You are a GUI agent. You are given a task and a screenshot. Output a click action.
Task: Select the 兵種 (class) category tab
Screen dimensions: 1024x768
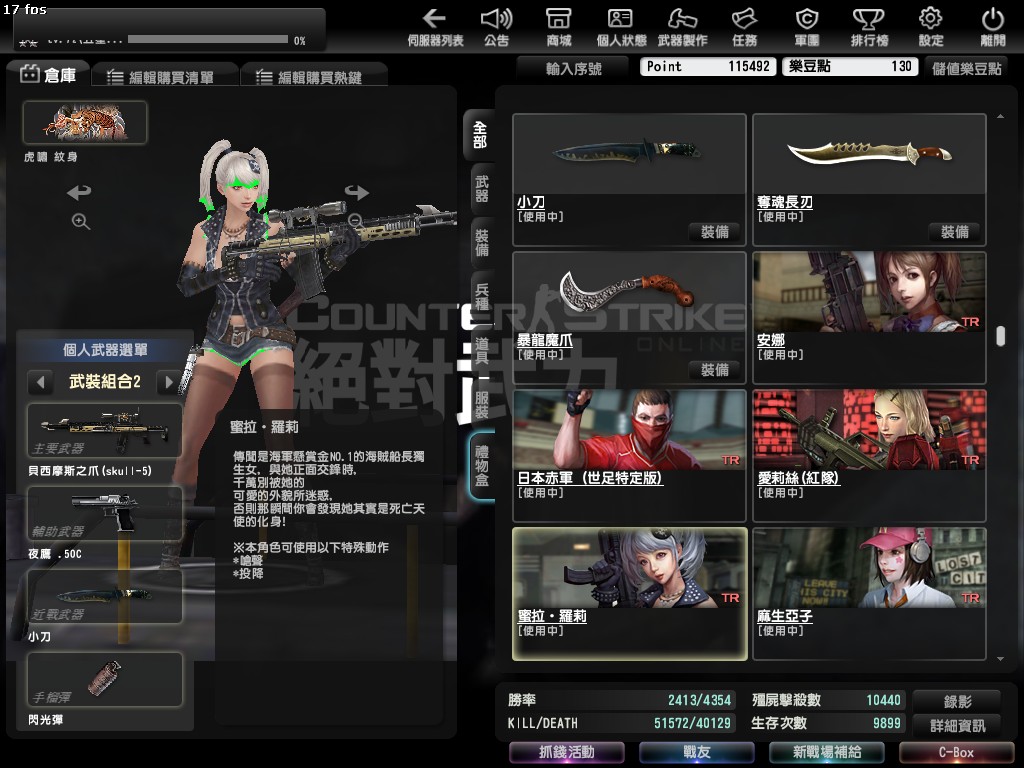point(481,296)
